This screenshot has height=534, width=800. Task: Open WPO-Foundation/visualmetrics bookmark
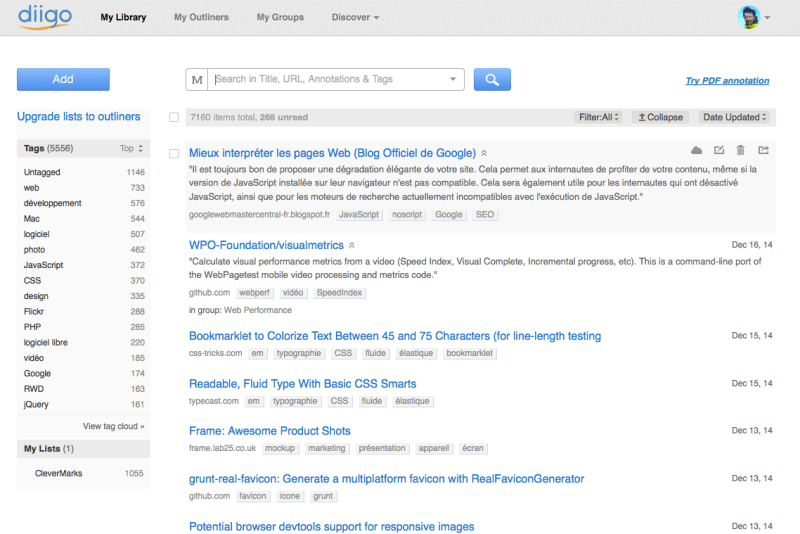266,245
